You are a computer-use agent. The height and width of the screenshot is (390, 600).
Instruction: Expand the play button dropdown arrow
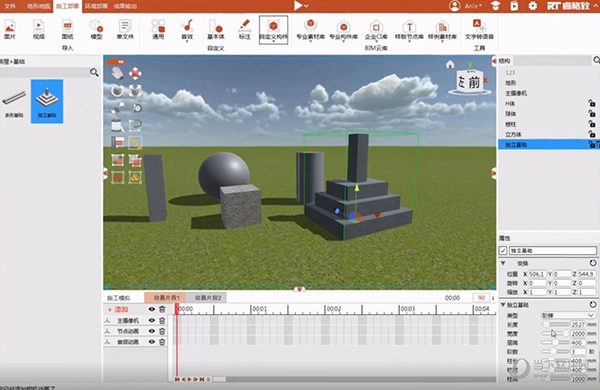click(x=306, y=6)
